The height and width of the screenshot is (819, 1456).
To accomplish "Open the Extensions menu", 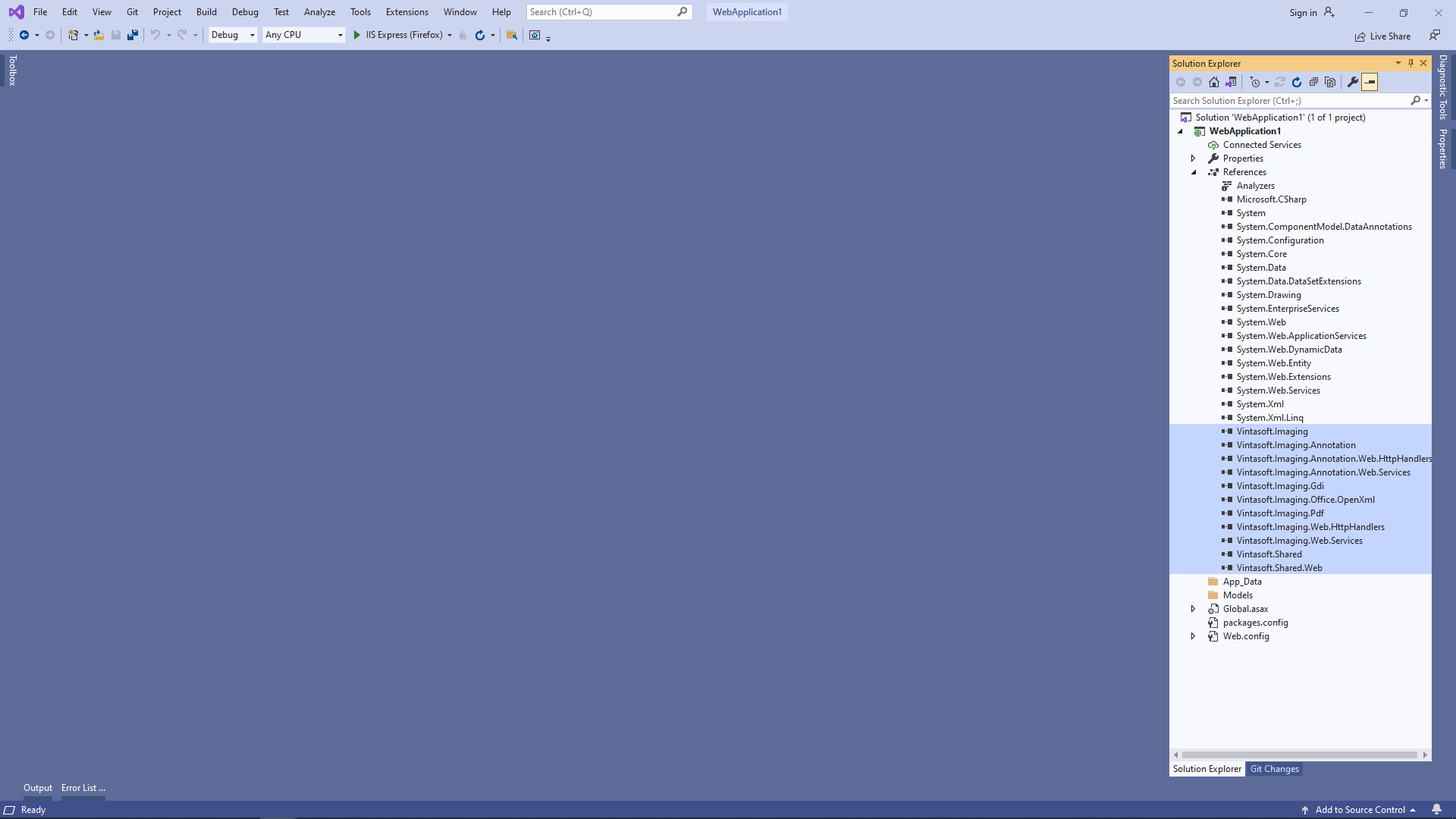I will [x=406, y=12].
